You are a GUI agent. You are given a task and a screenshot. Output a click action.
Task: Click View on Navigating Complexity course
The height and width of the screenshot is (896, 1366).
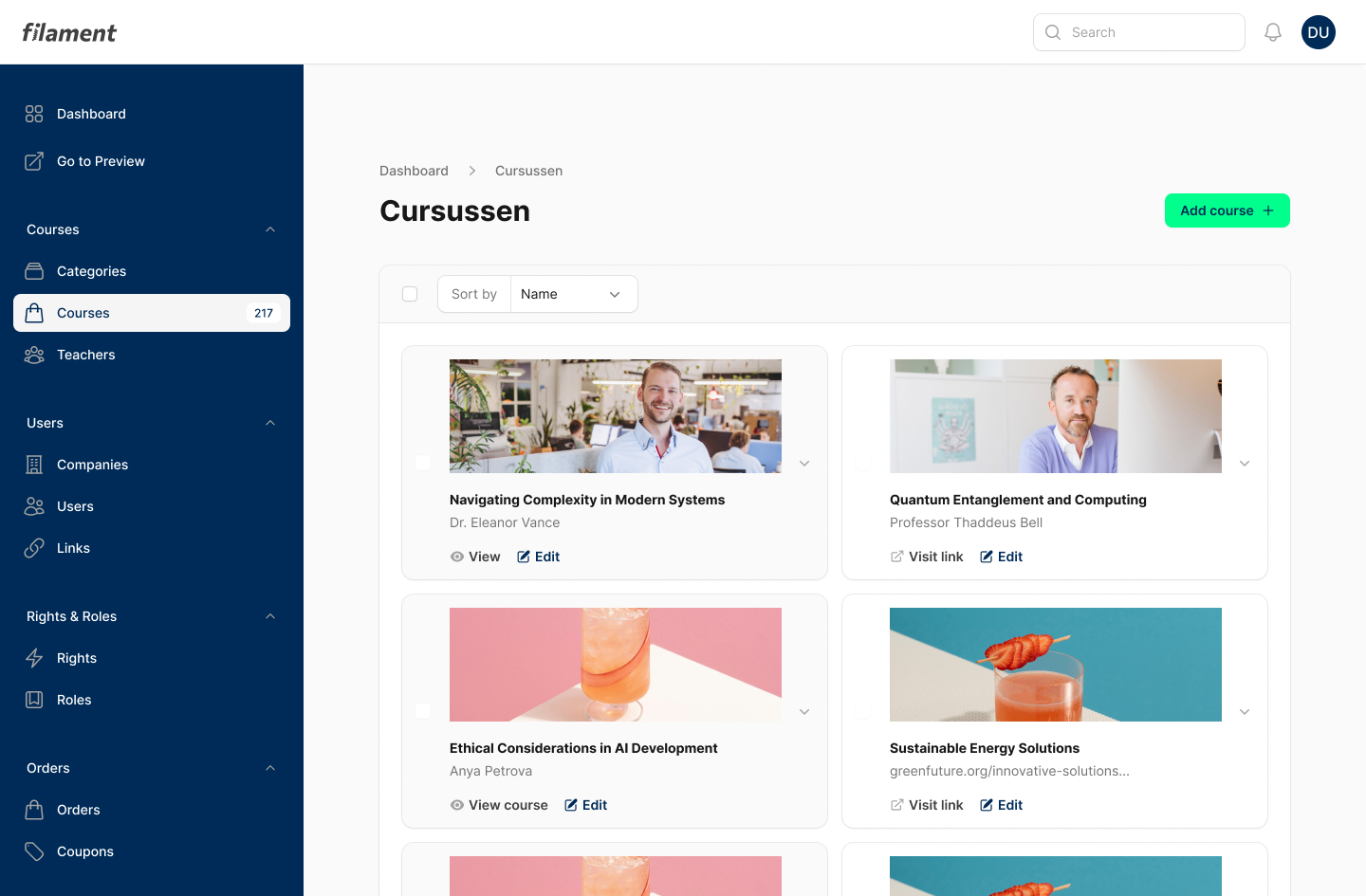pos(475,557)
